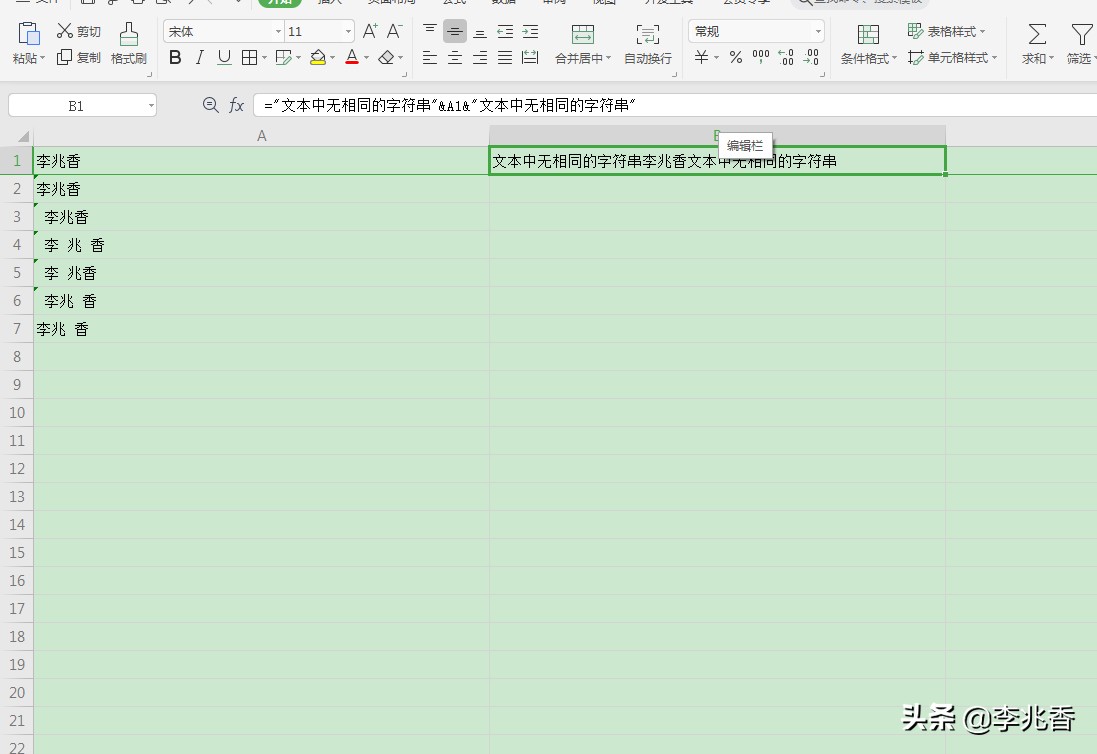Click the Sum (求和) sigma icon
The width and height of the screenshot is (1097, 754).
coord(1038,34)
